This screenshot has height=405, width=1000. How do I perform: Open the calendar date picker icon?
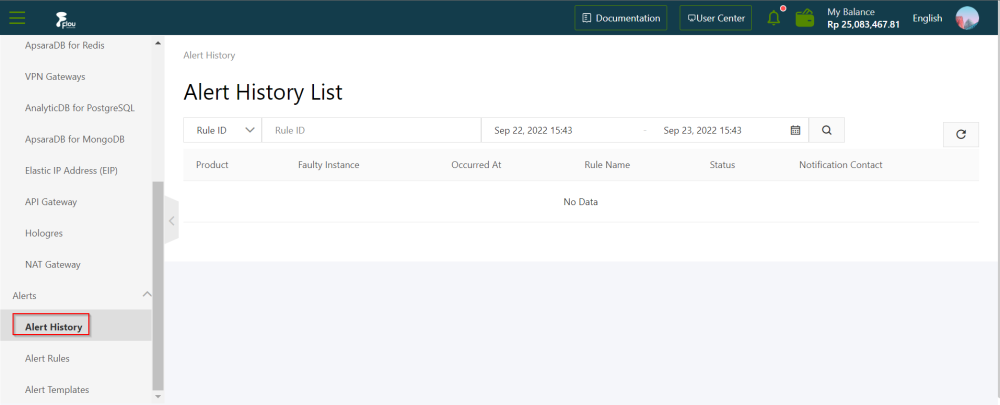click(x=795, y=130)
